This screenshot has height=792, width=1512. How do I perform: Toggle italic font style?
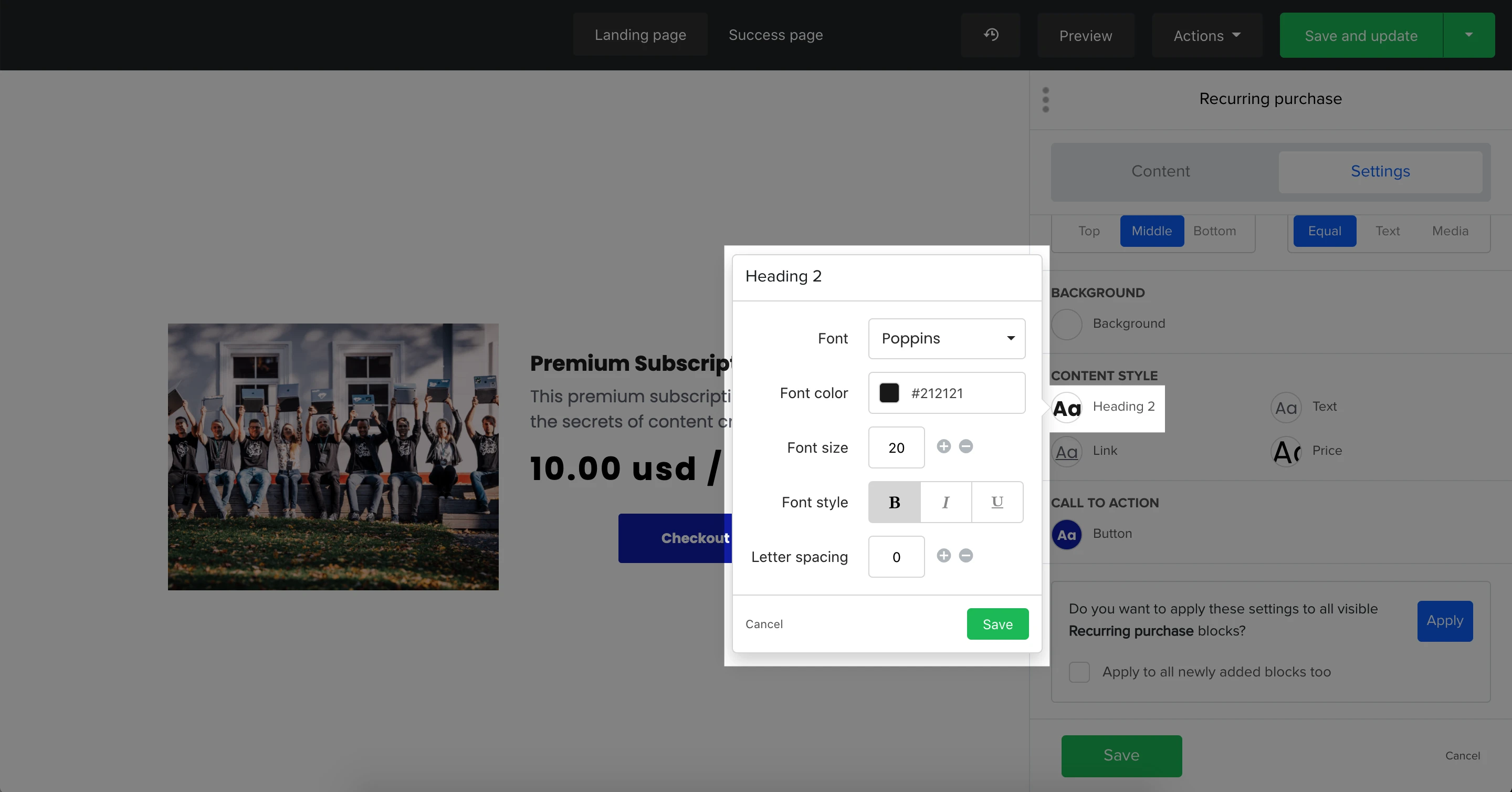(945, 502)
